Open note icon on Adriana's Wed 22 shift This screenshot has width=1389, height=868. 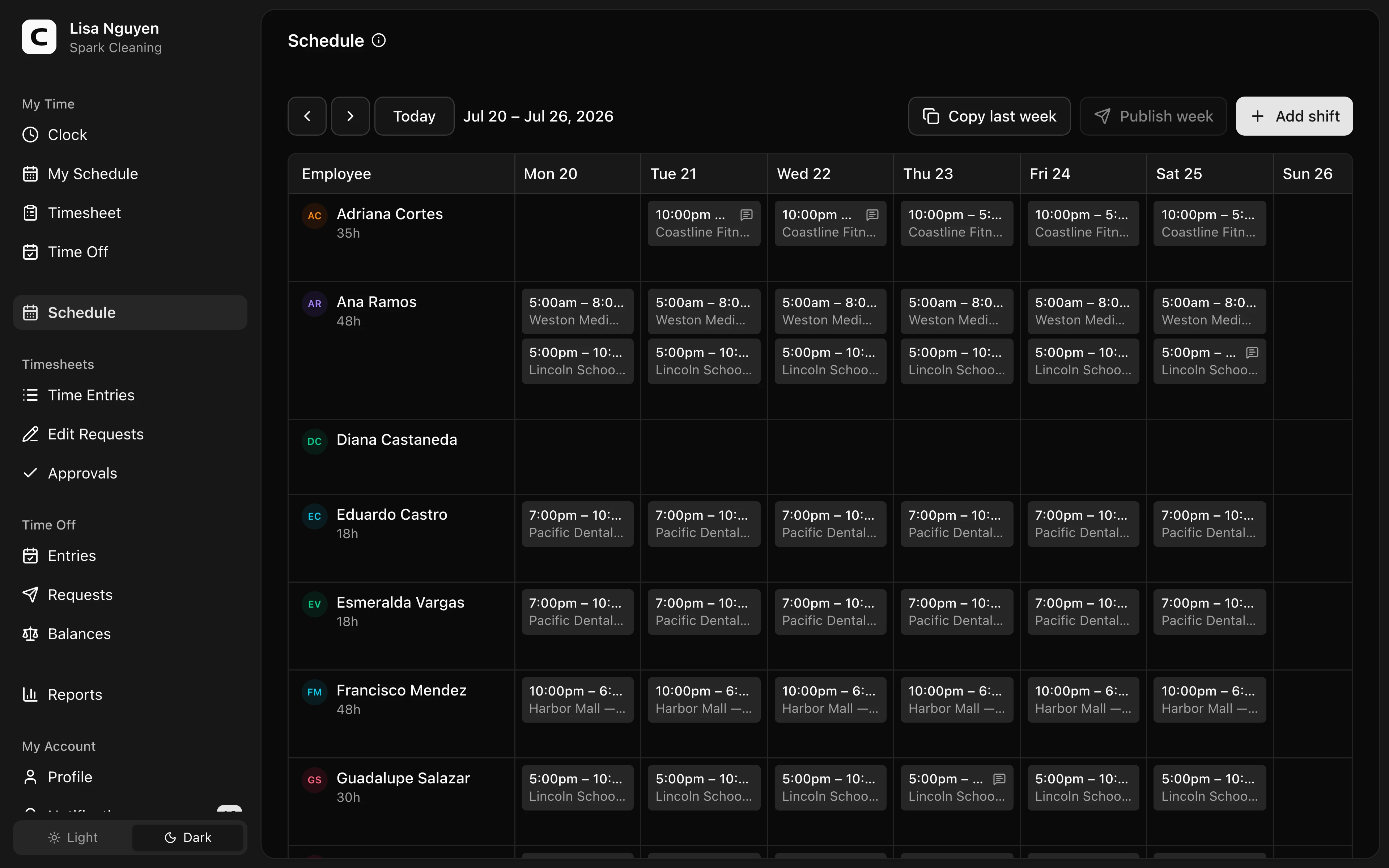click(x=872, y=215)
